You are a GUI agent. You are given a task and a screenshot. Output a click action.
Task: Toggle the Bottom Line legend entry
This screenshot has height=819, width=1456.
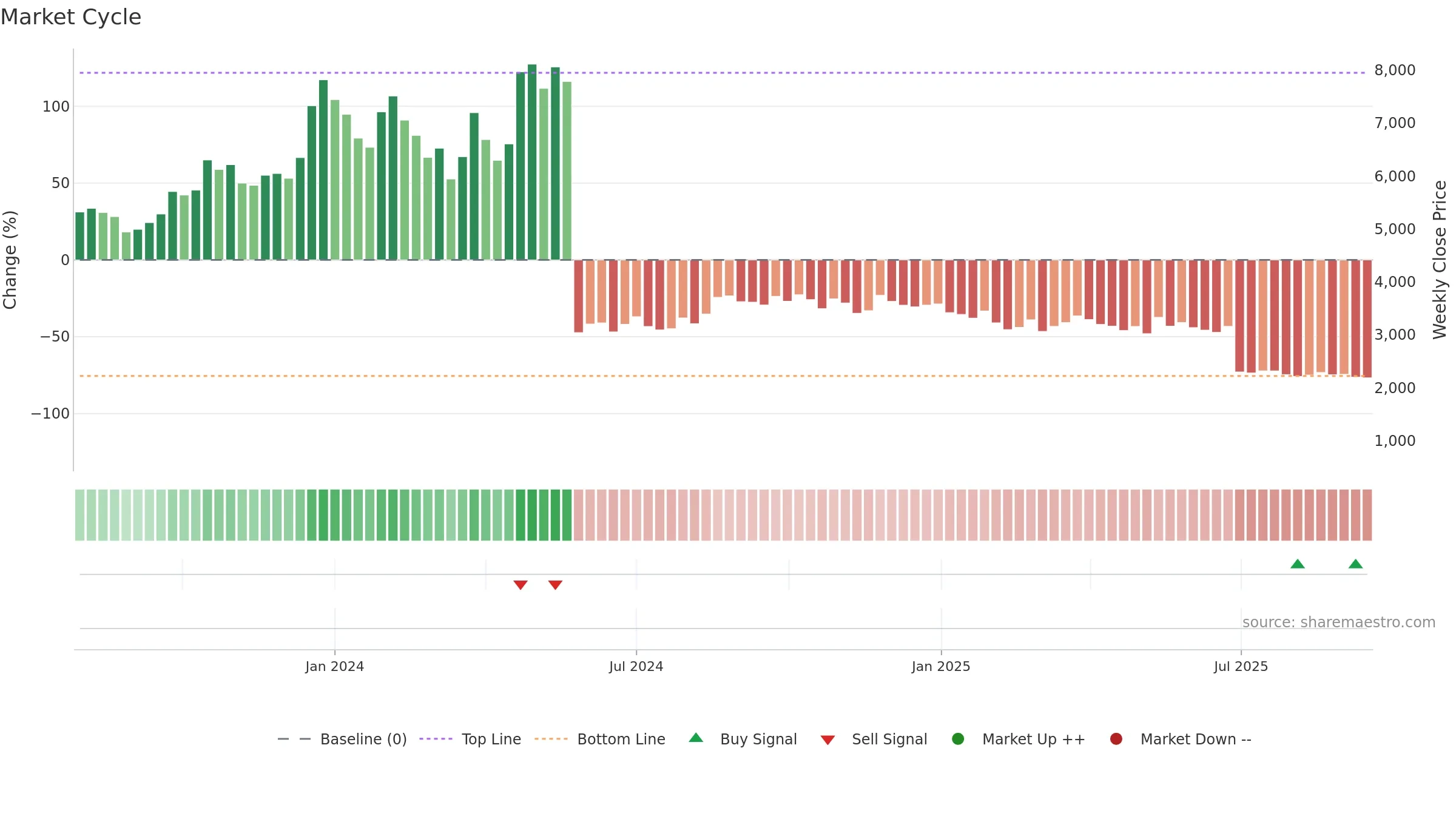[600, 739]
